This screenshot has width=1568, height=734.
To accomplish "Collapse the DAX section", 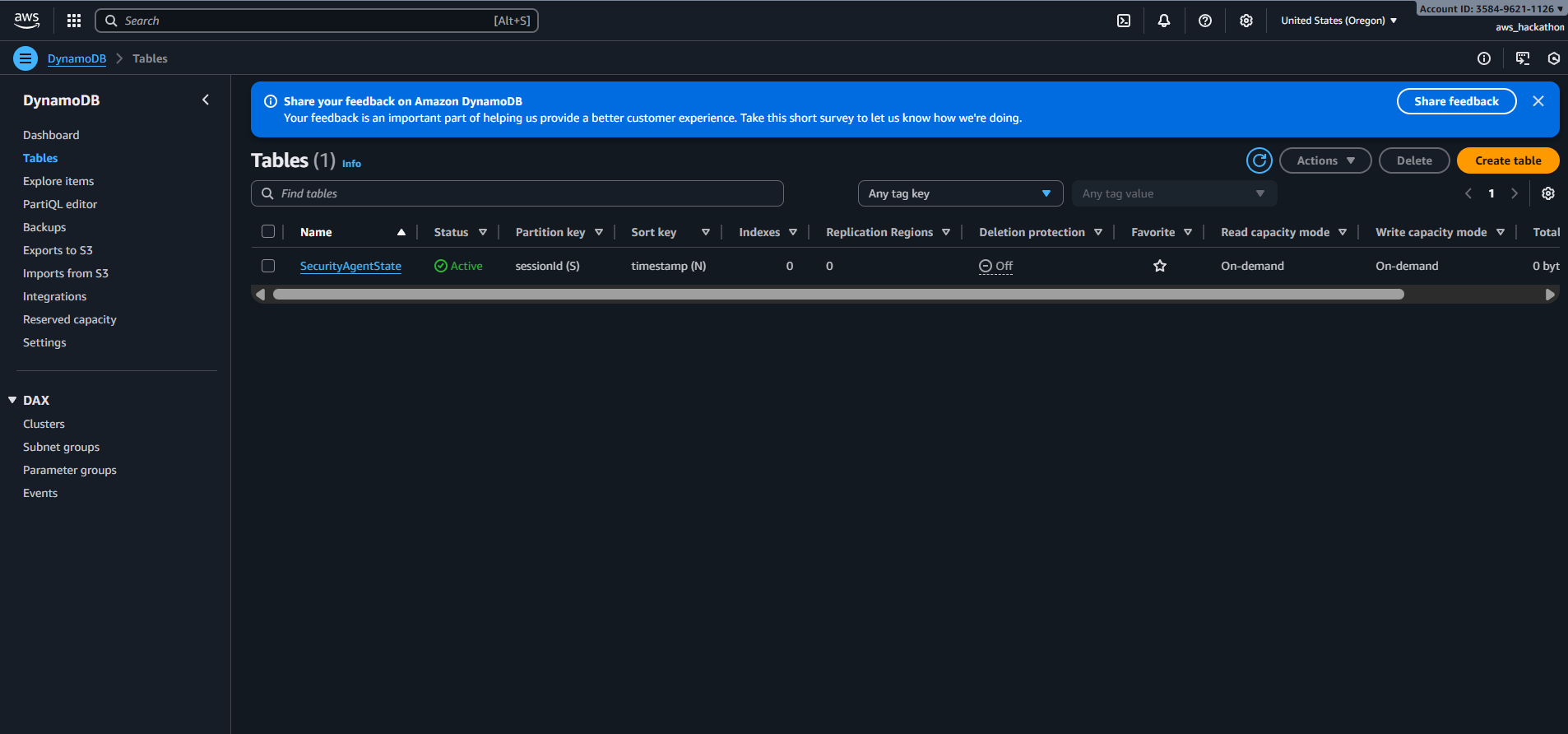I will click(12, 400).
